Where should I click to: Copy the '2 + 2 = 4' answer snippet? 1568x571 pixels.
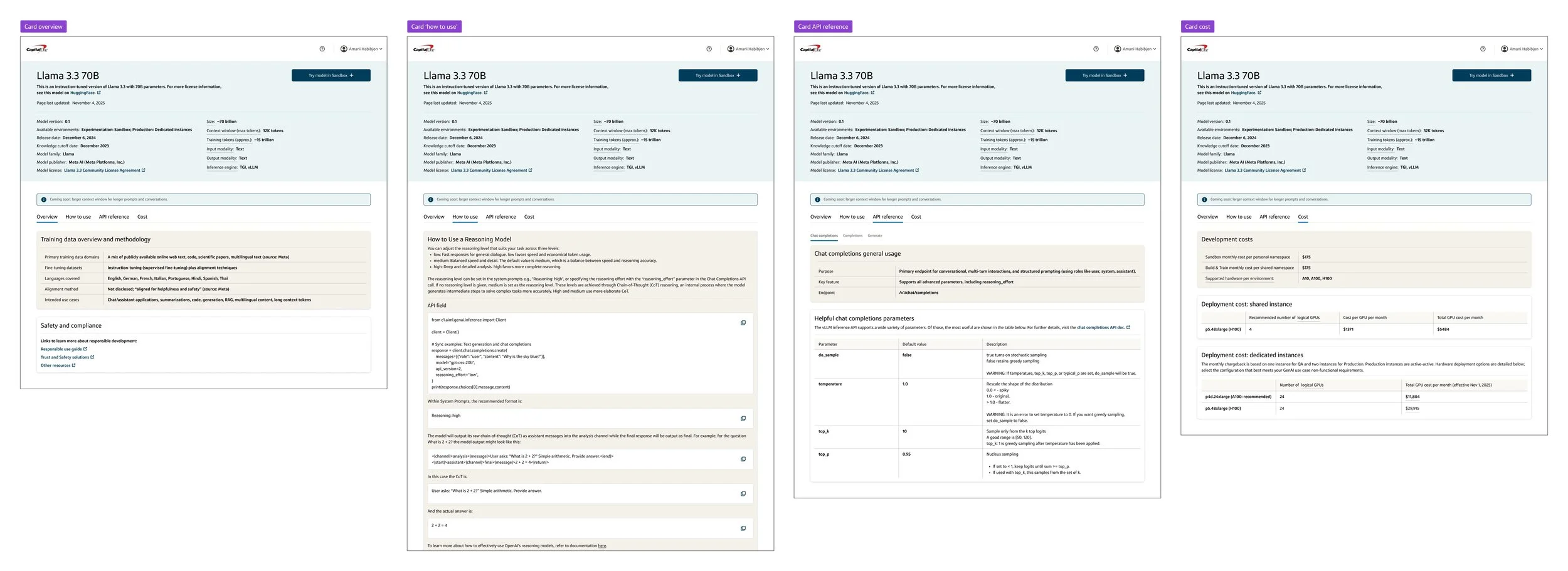[743, 528]
